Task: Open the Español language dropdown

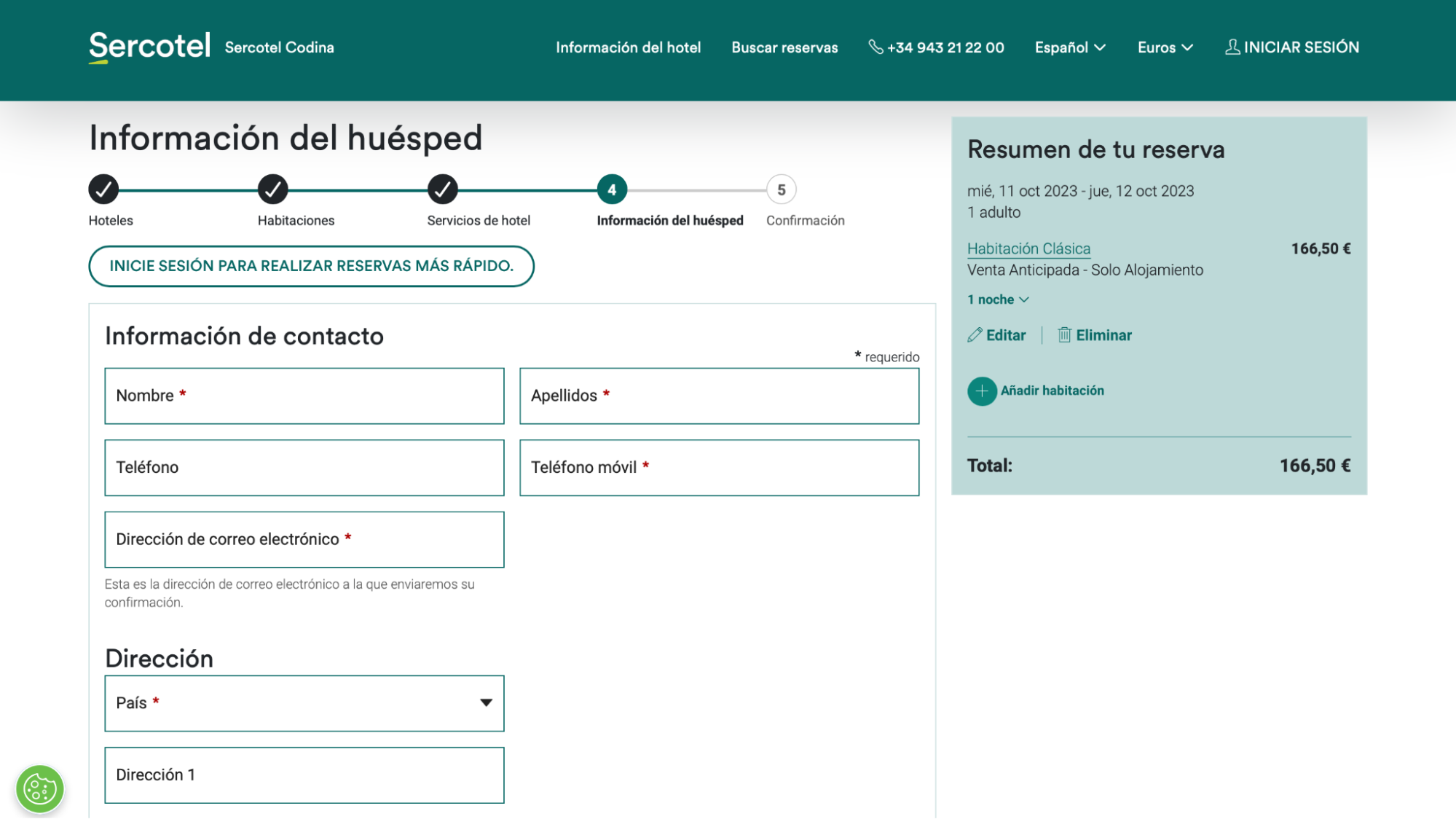Action: point(1070,47)
